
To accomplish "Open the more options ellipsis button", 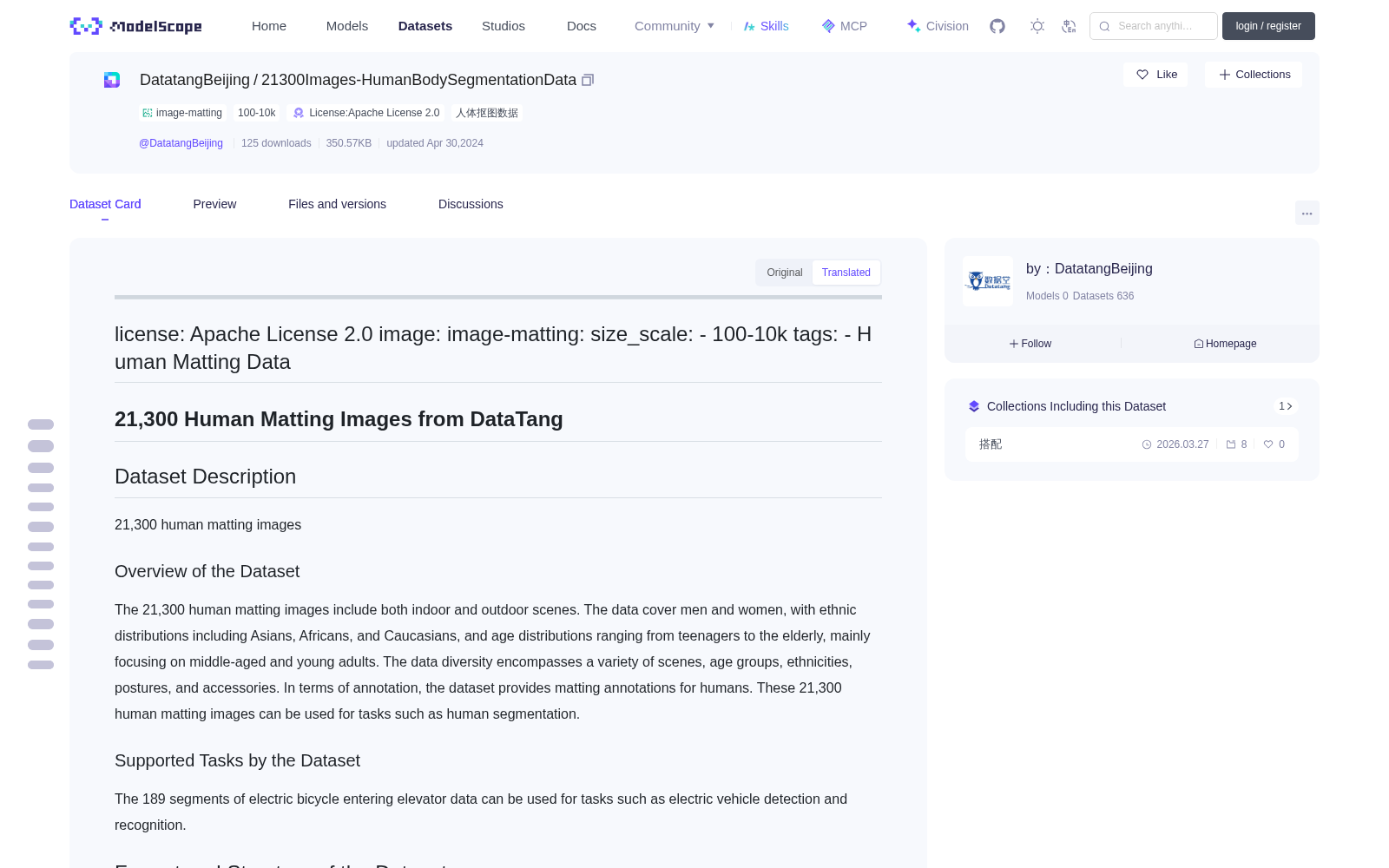I will (1307, 213).
